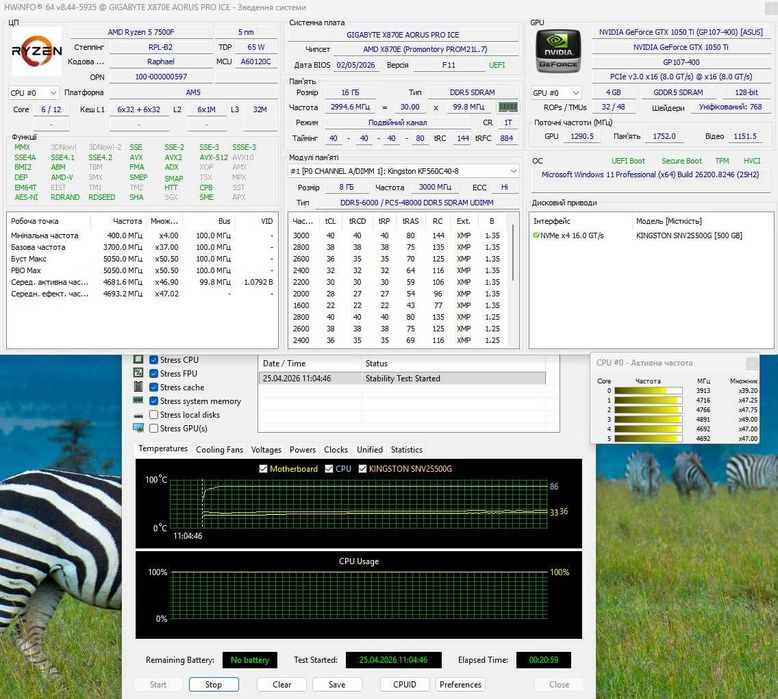Select the Буст Макс operating point row

point(142,258)
